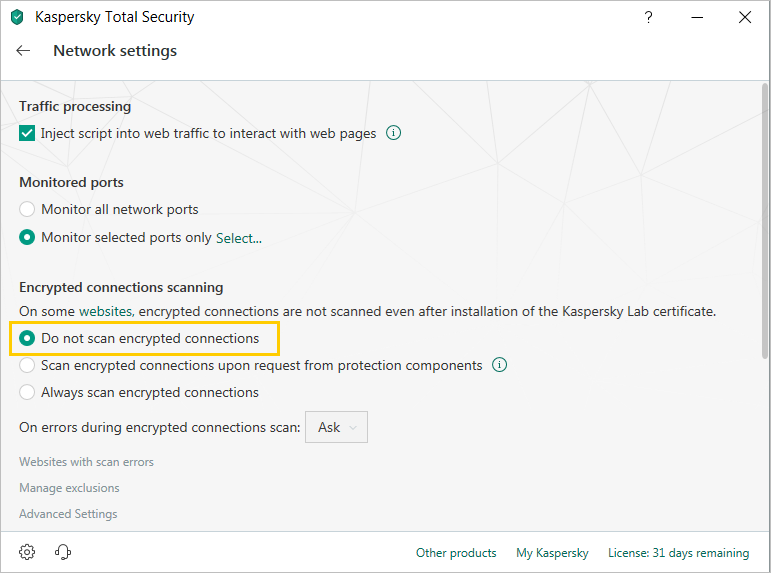Go back using the left arrow icon

23,50
